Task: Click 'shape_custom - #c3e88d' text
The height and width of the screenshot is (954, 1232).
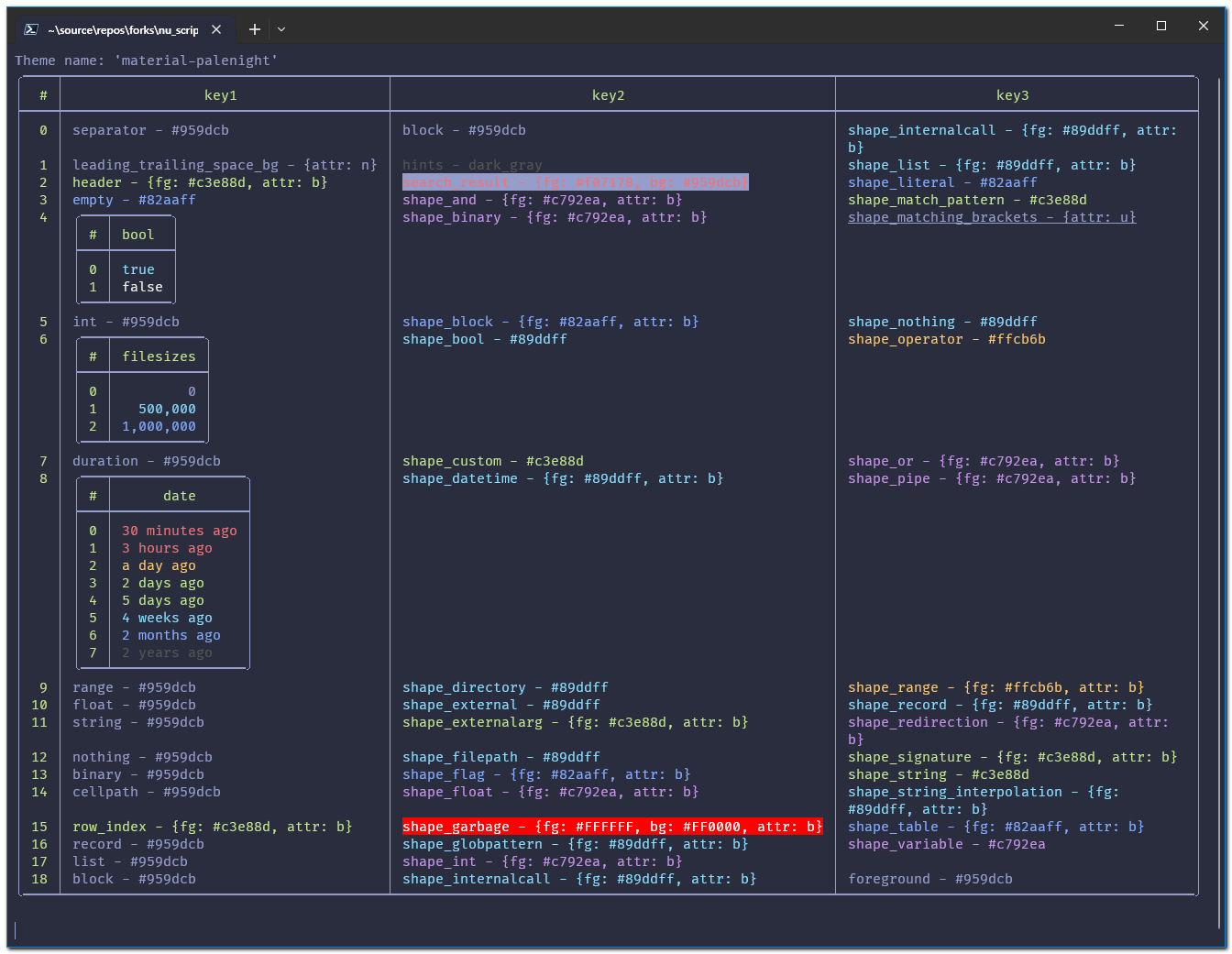Action: [x=493, y=461]
